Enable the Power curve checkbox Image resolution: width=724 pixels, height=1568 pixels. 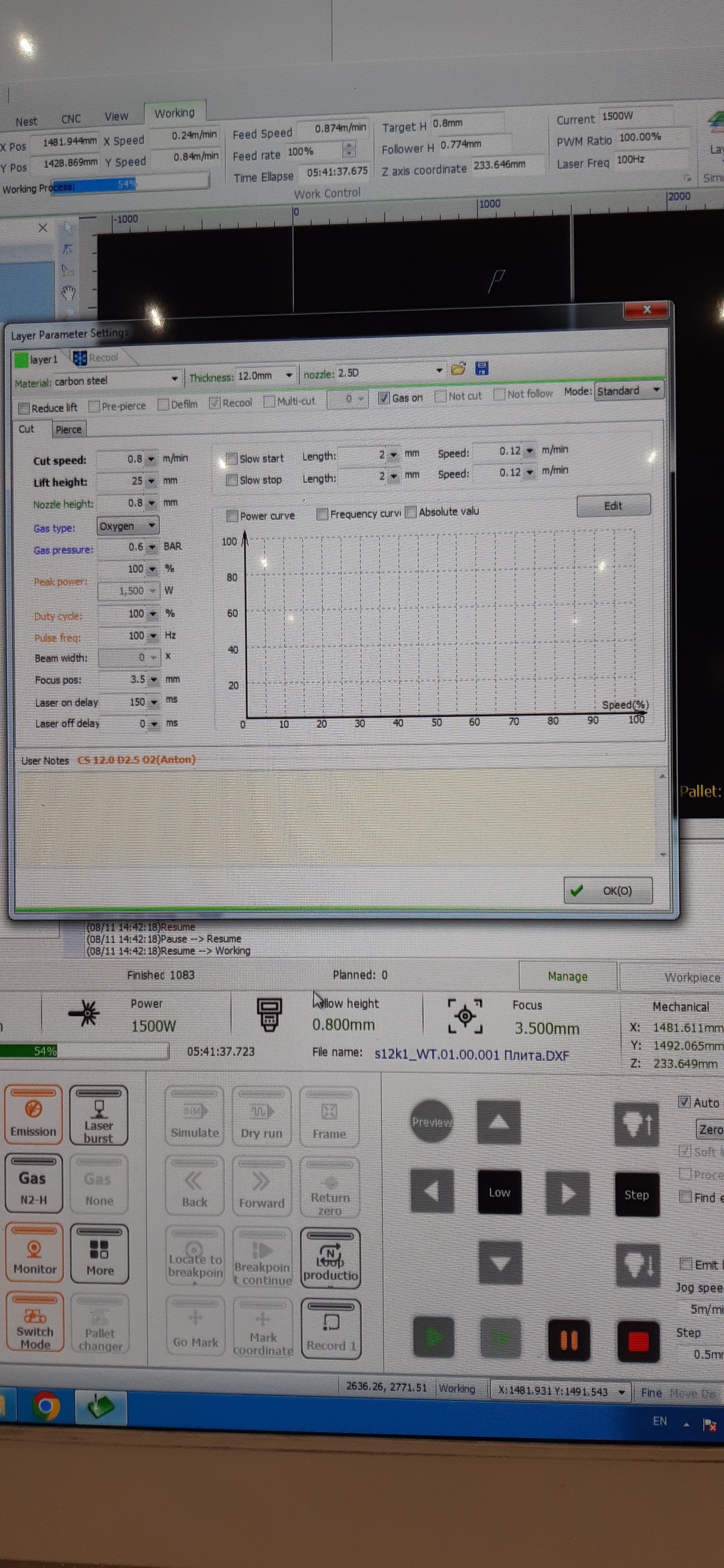[x=232, y=516]
